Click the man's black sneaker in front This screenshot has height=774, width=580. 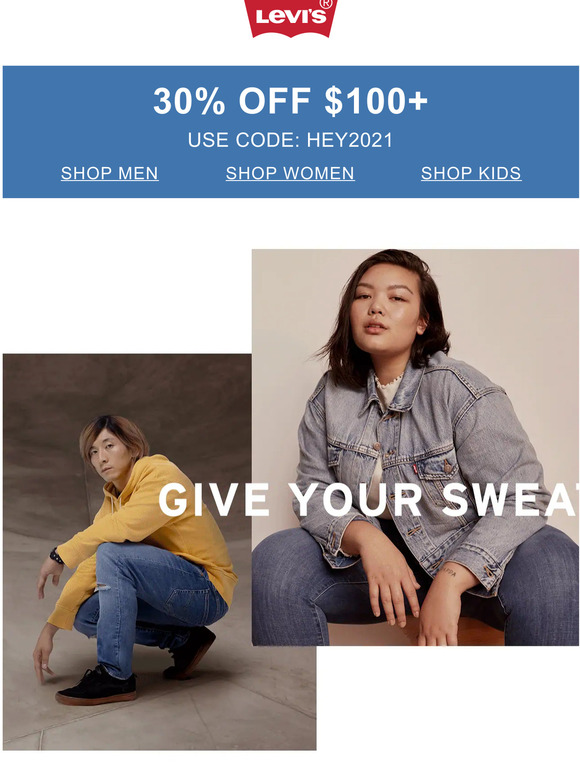pyautogui.click(x=96, y=686)
